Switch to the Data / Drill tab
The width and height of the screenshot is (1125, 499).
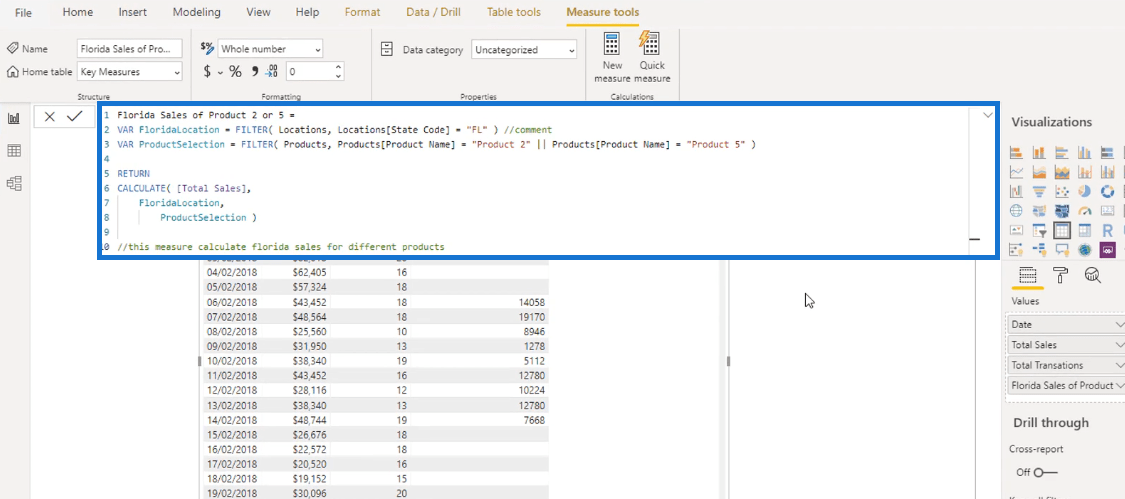click(433, 12)
